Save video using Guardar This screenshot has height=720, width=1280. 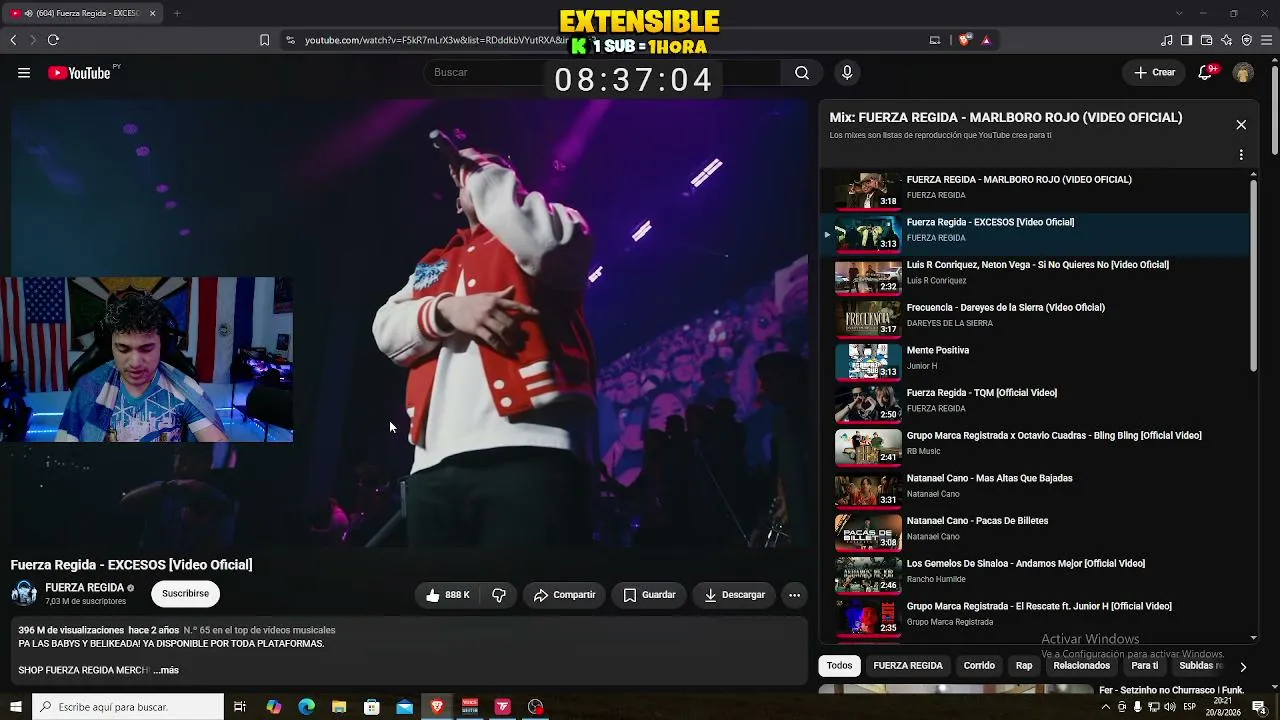pyautogui.click(x=649, y=595)
